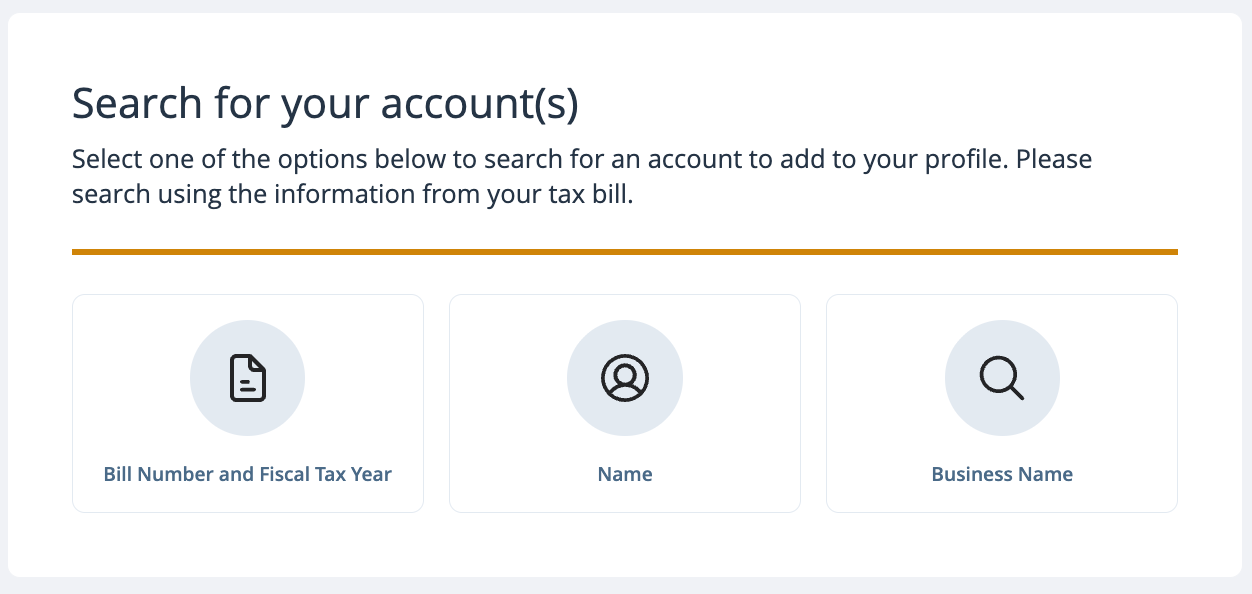Click the document bill icon
The image size is (1252, 594).
(x=248, y=378)
